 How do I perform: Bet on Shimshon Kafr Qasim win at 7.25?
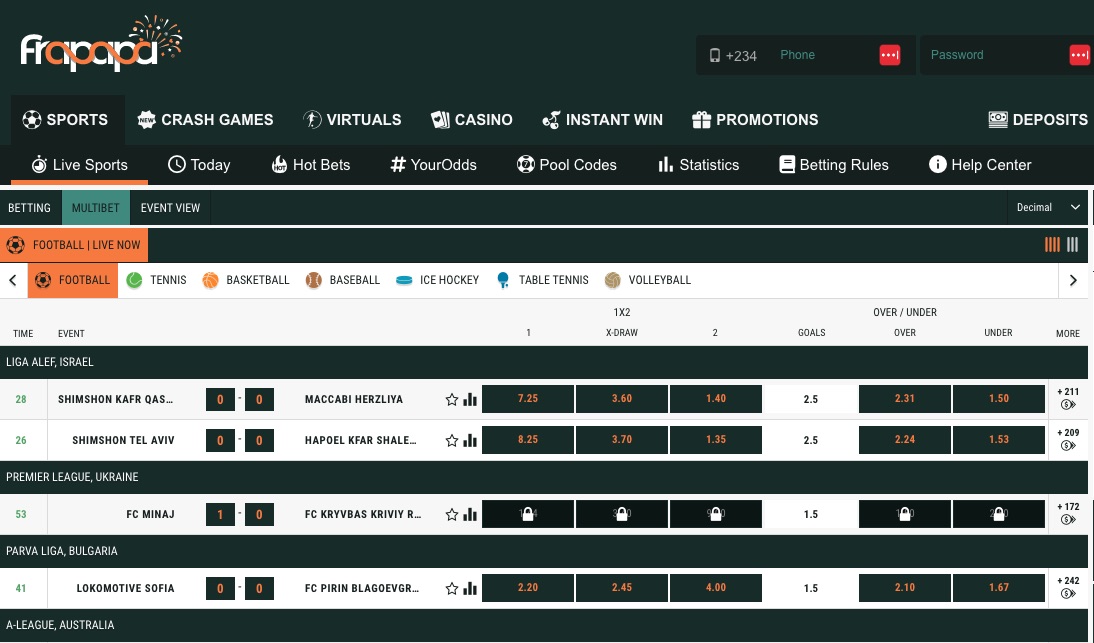528,399
